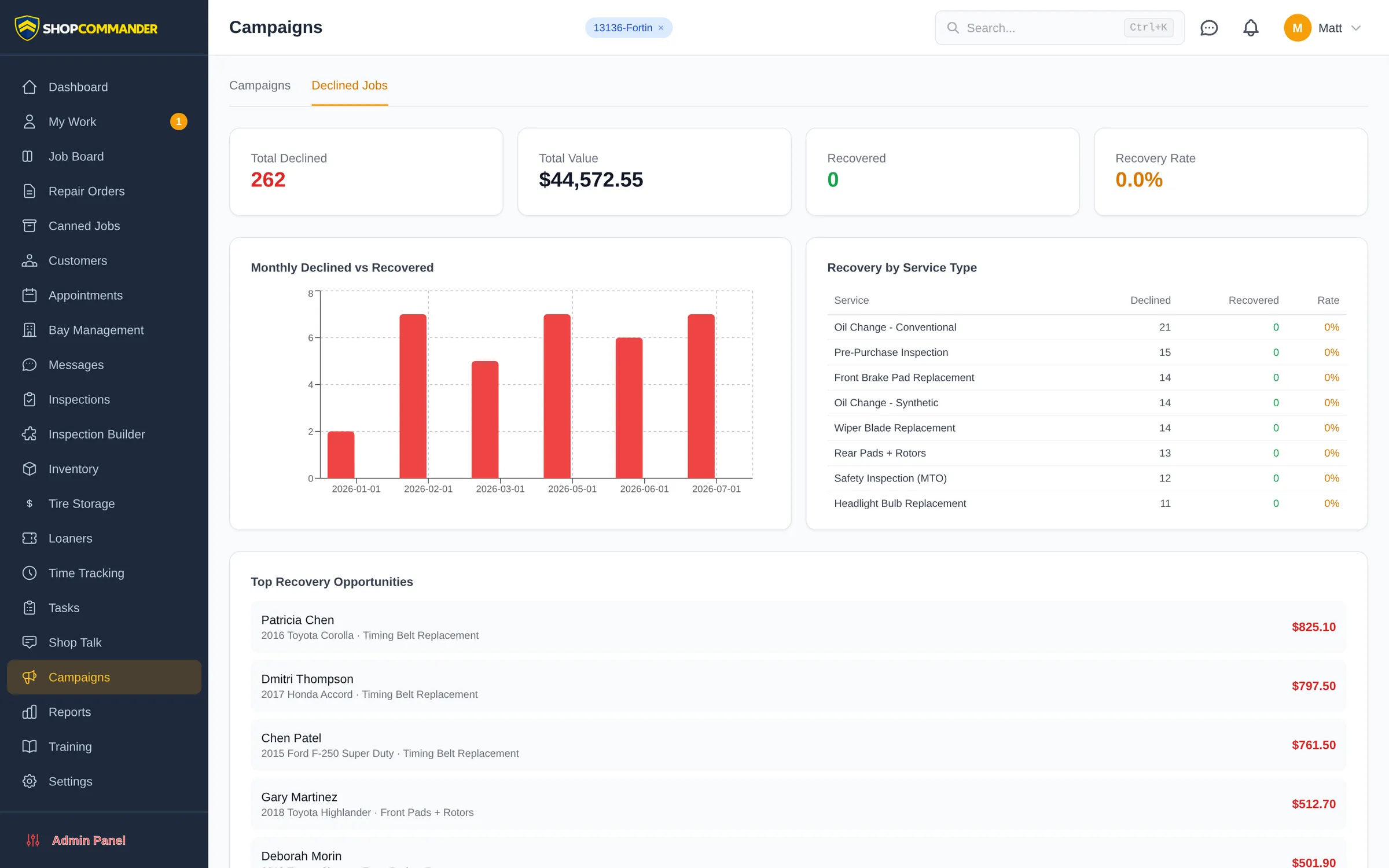Open Dmitri Thompson recovery opportunity
This screenshot has height=868, width=1389.
(798, 686)
